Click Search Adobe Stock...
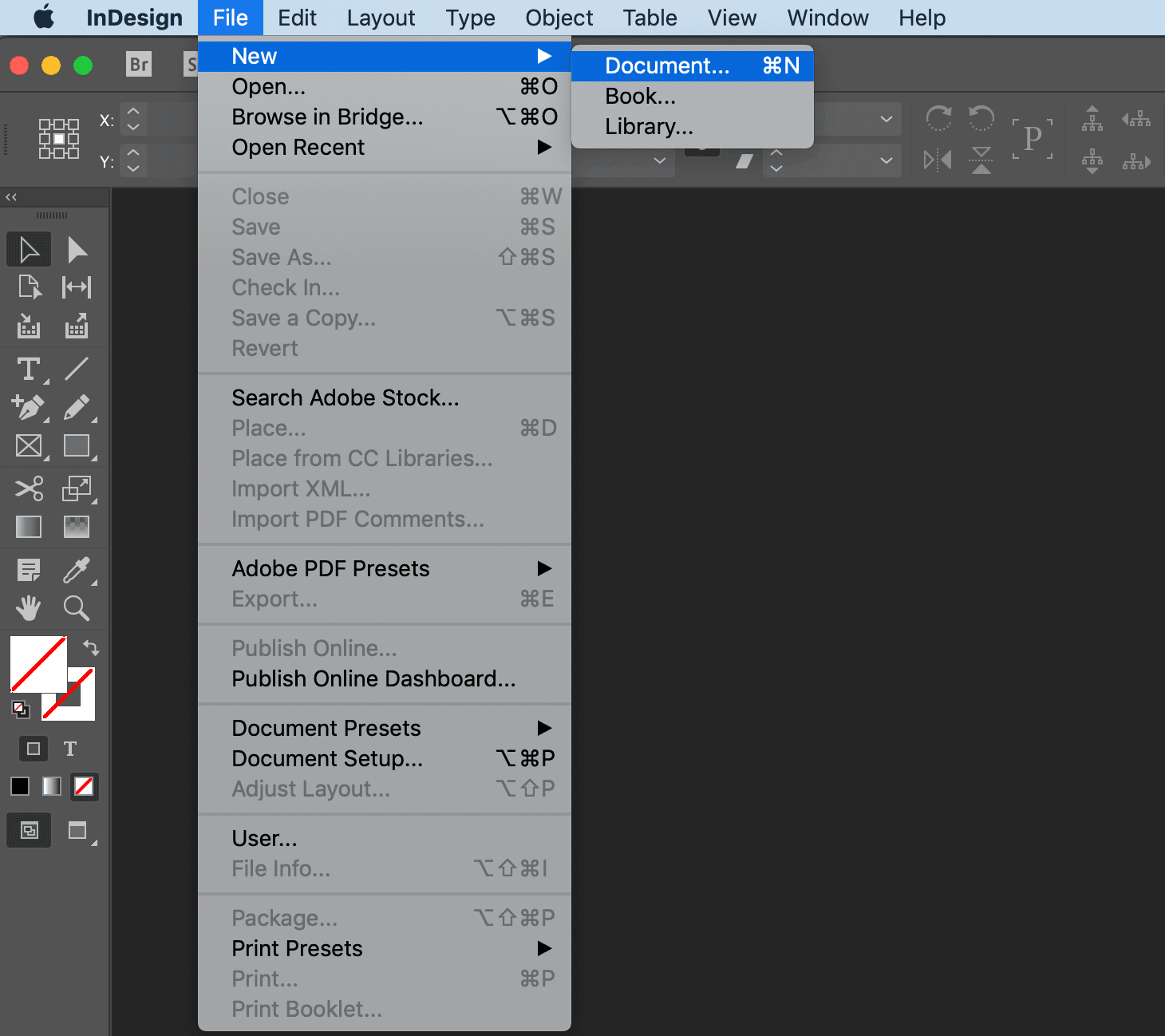The width and height of the screenshot is (1165, 1036). tap(385, 397)
